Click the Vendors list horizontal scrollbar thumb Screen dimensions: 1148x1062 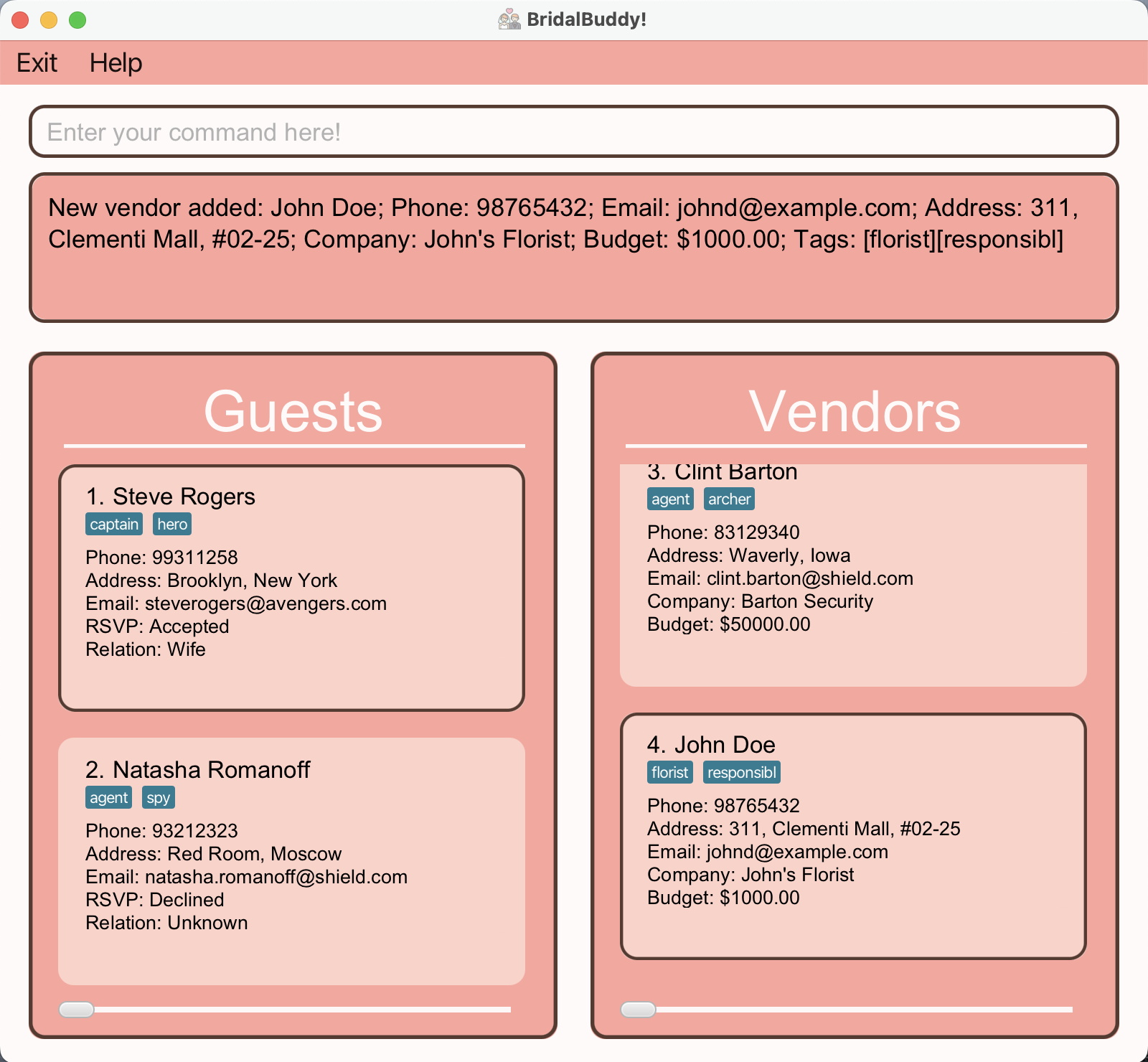click(639, 1010)
